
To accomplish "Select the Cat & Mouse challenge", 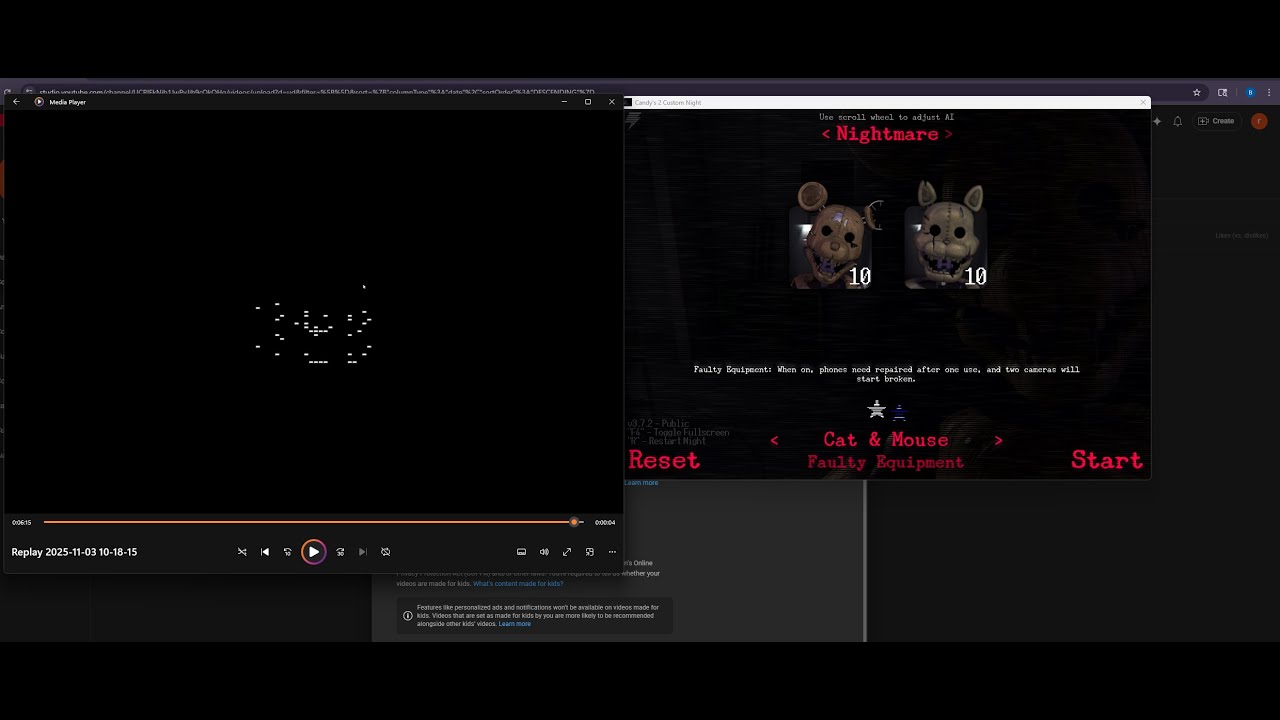I will [886, 440].
